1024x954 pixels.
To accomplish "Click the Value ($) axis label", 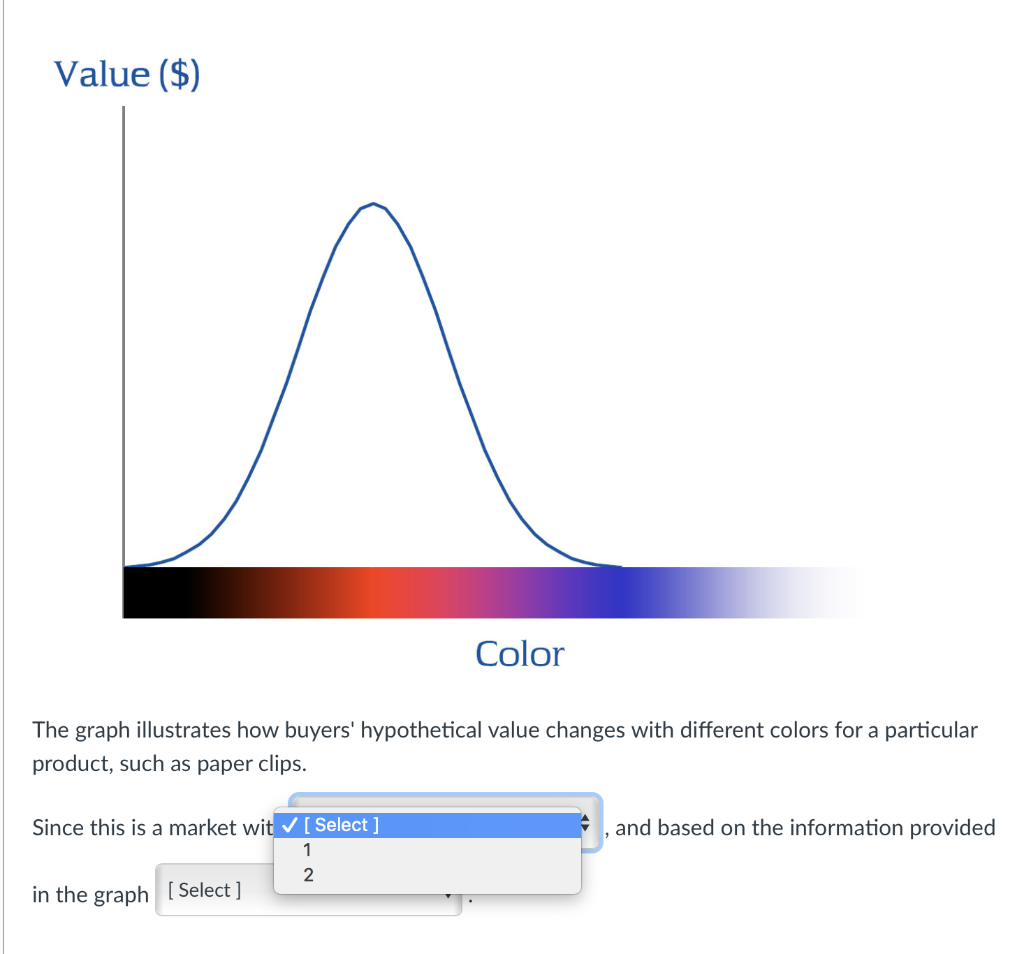I will [126, 73].
